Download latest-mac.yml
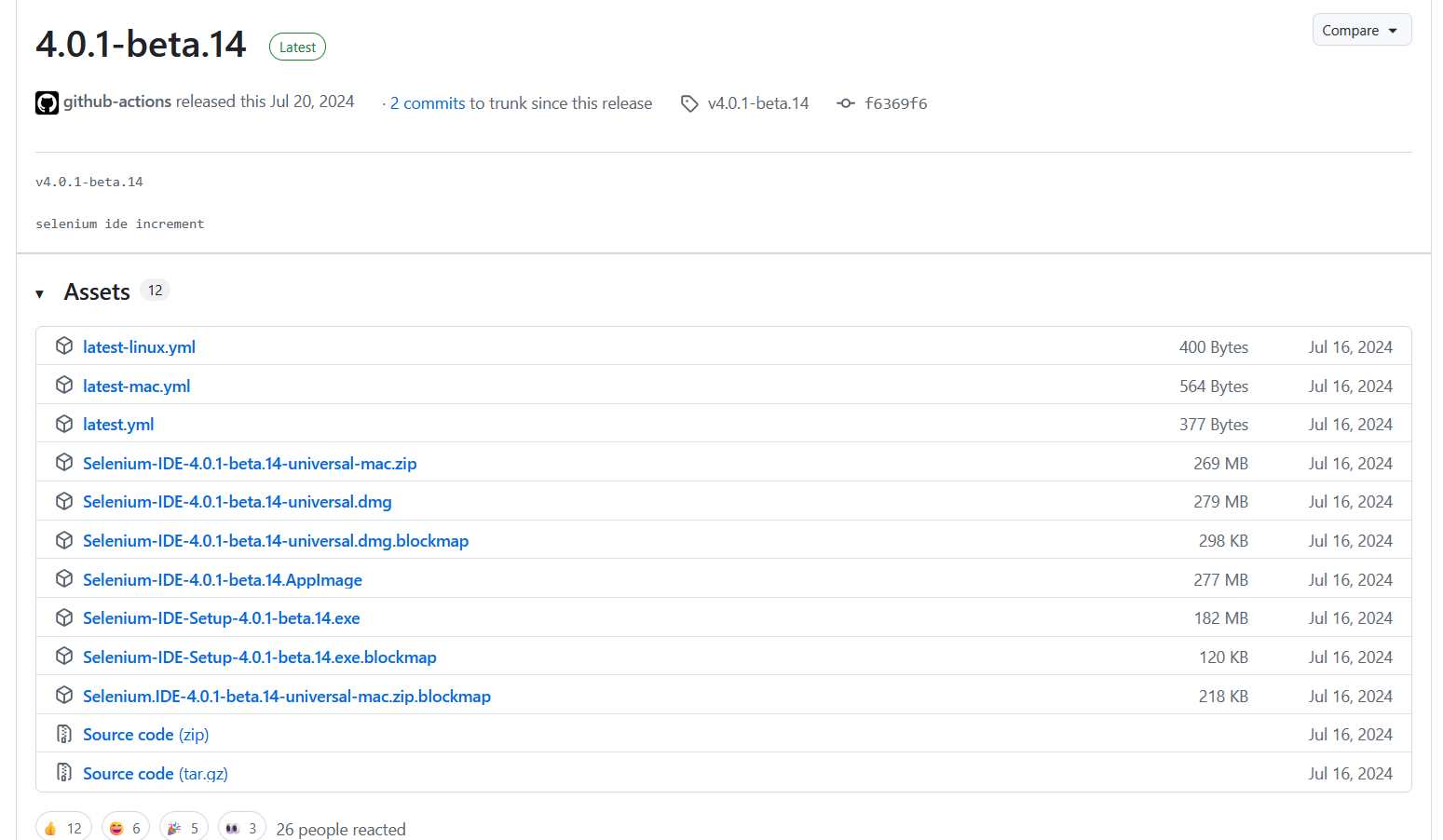1443x840 pixels. [x=136, y=386]
